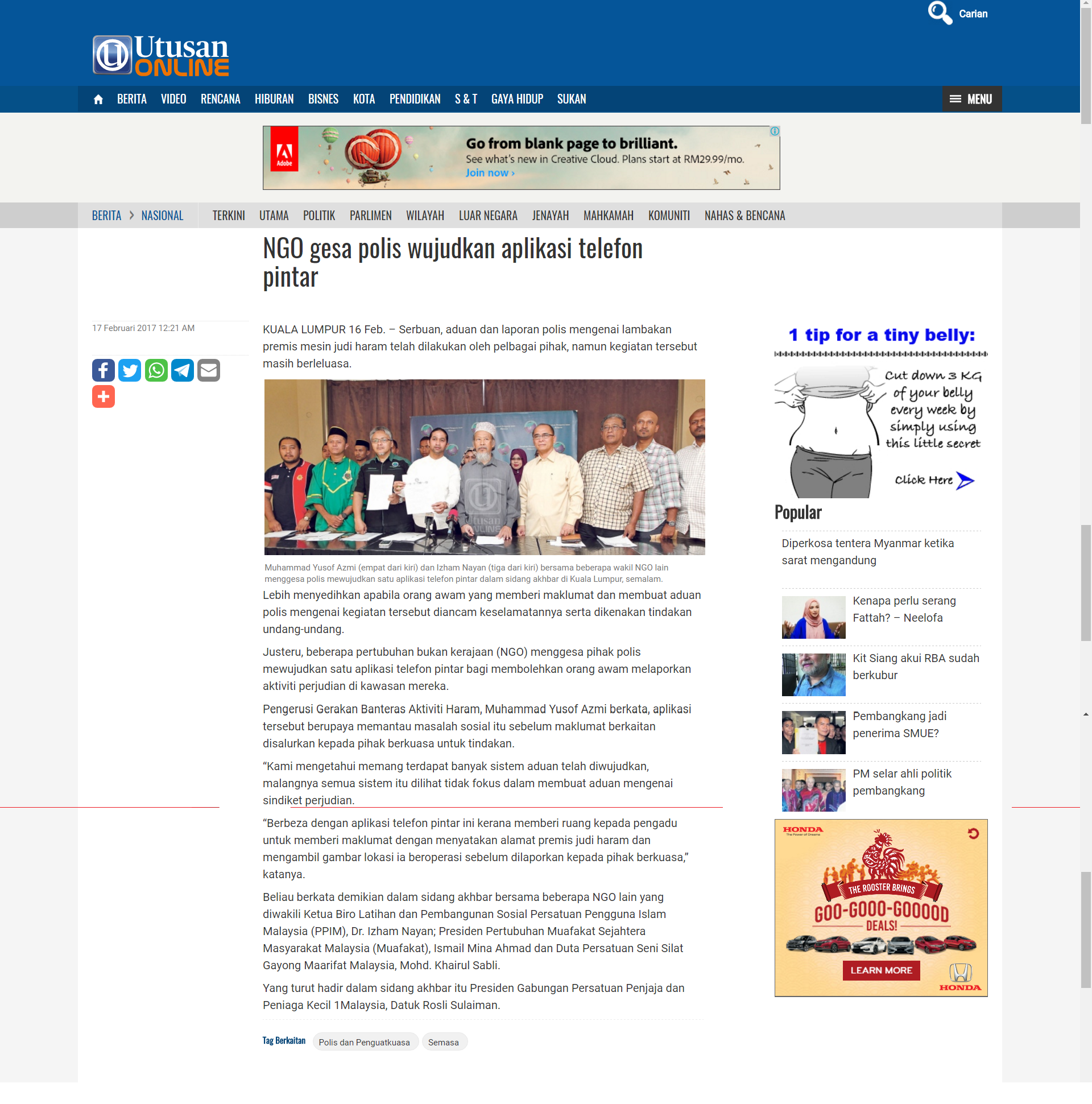The width and height of the screenshot is (1092, 1104).
Task: Click the Carian search magnifier icon
Action: [940, 13]
